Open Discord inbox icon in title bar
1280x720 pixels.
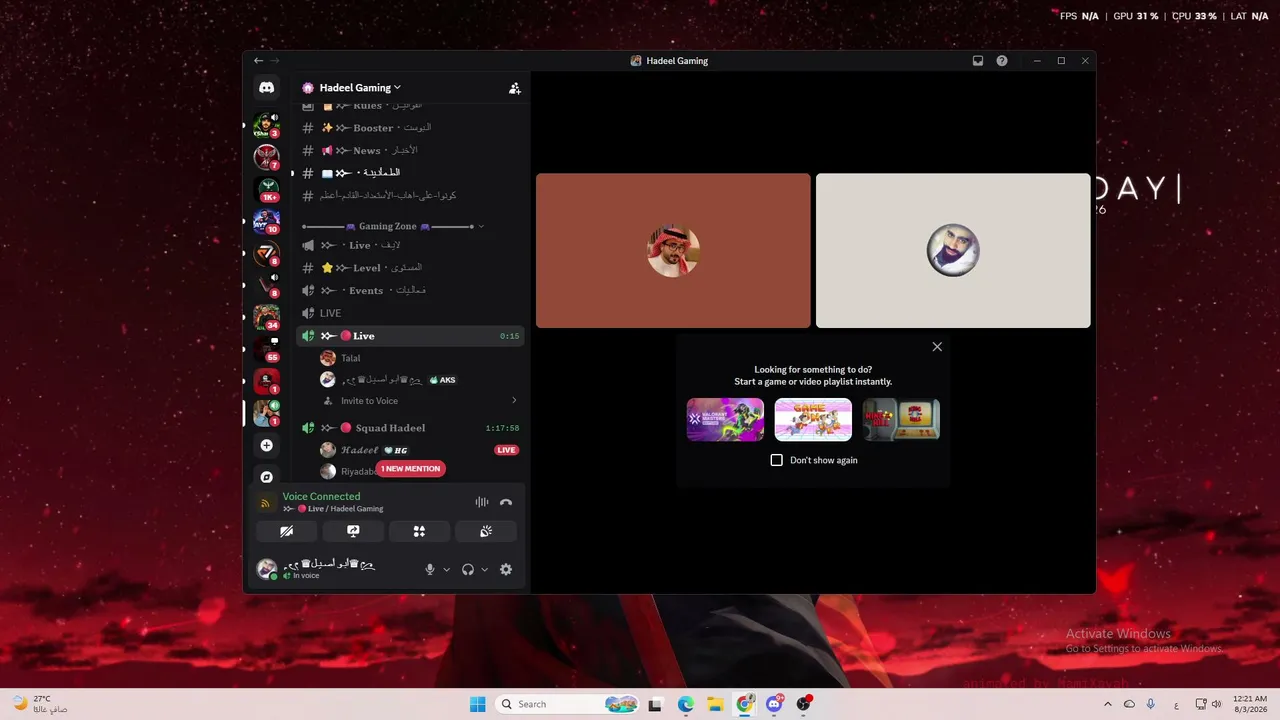pyautogui.click(x=978, y=61)
